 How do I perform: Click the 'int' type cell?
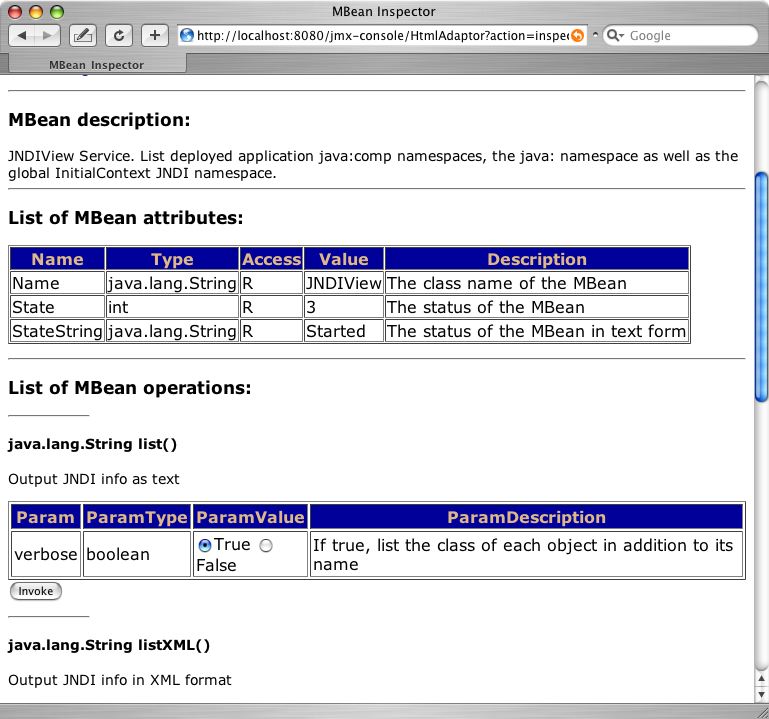click(x=172, y=307)
